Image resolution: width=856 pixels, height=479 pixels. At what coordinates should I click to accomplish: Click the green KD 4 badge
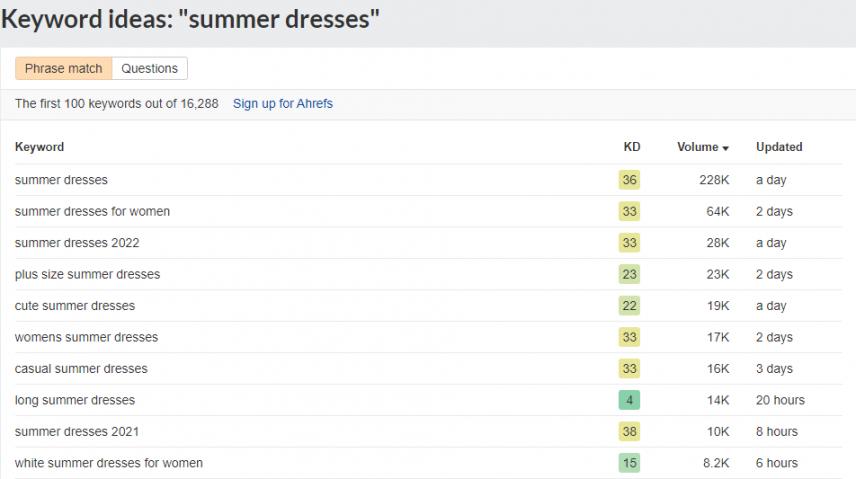629,400
